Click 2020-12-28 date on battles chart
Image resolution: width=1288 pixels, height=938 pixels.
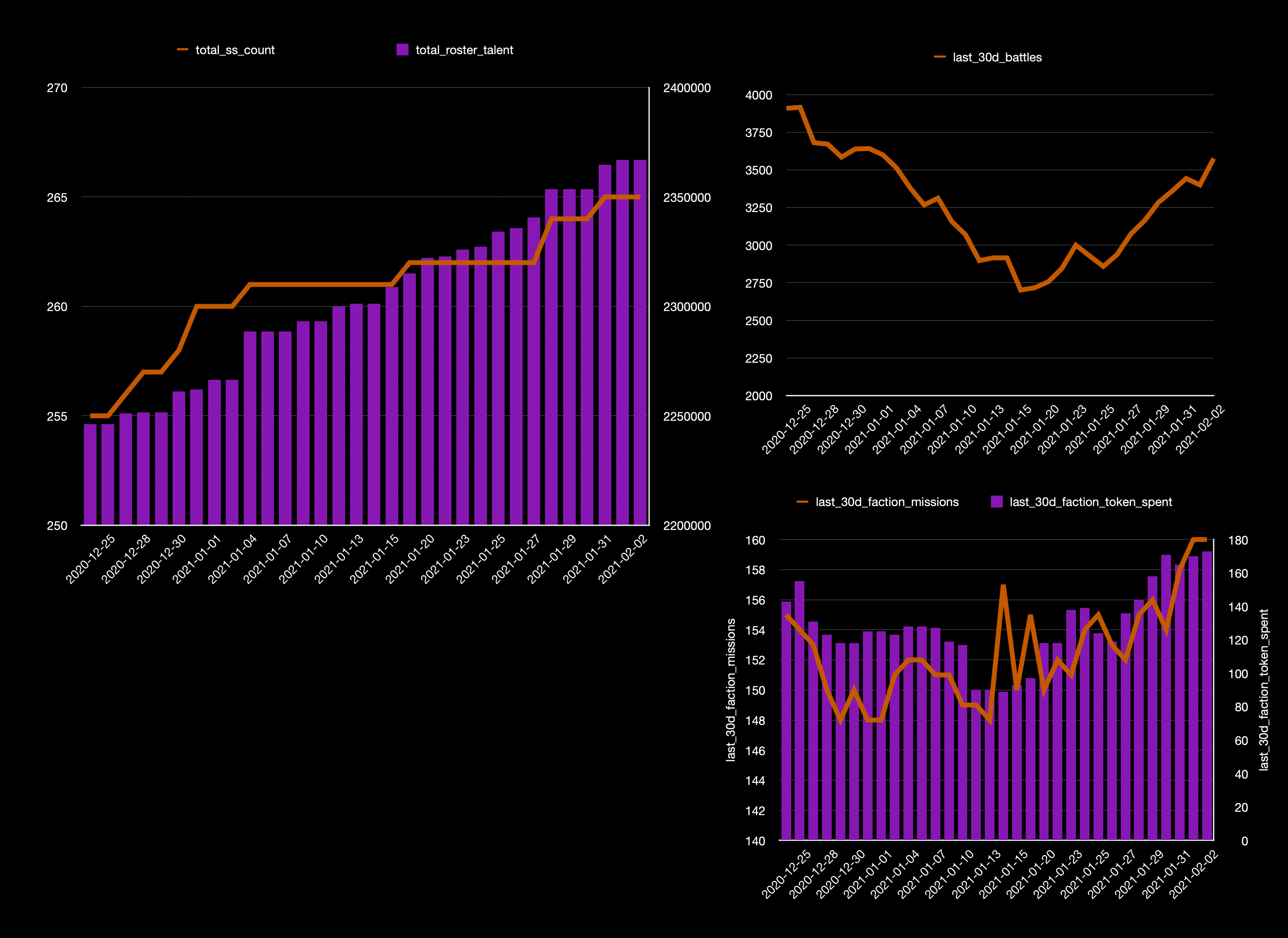point(814,429)
